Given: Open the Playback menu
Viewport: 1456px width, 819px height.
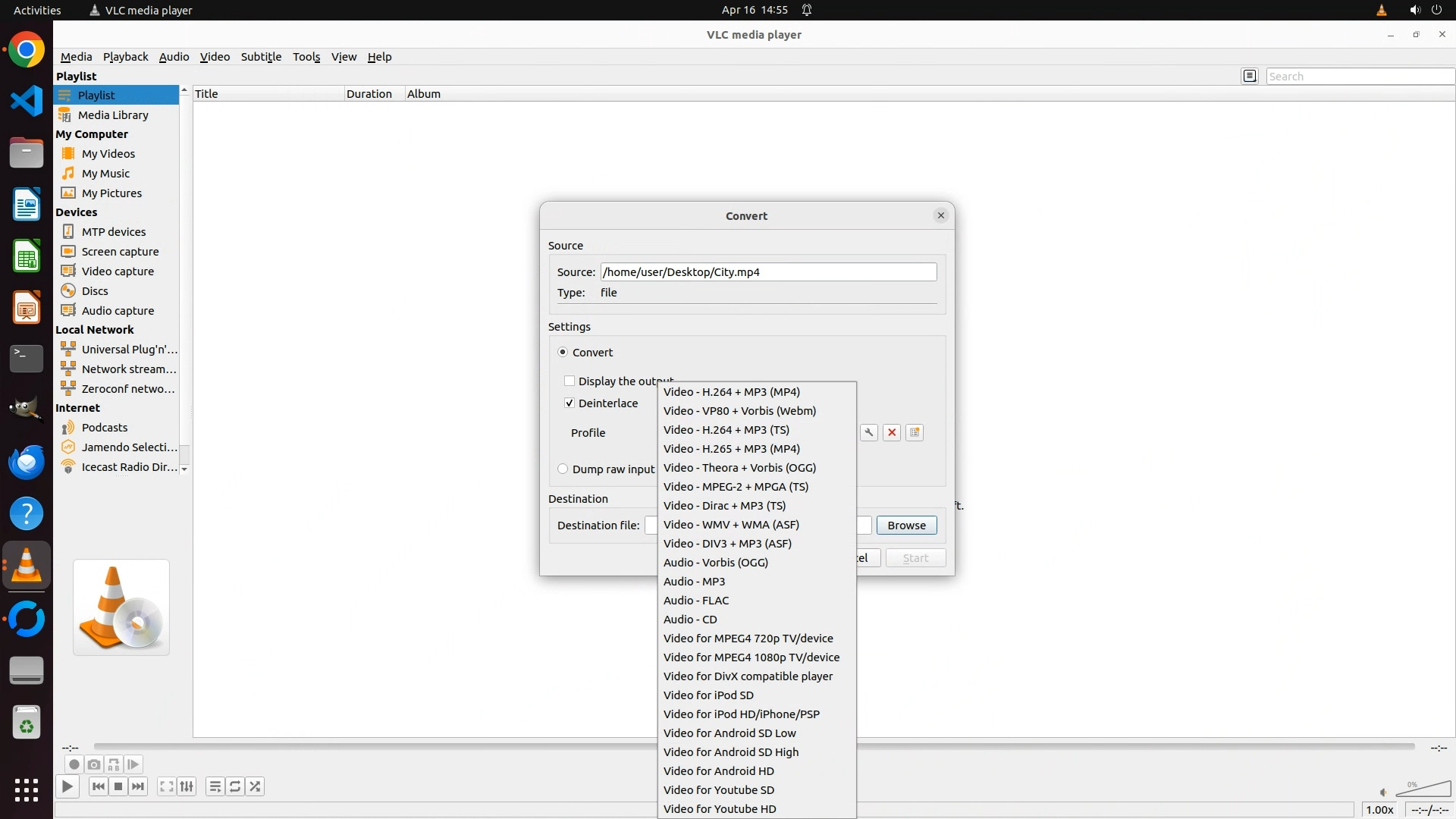Looking at the screenshot, I should point(125,57).
